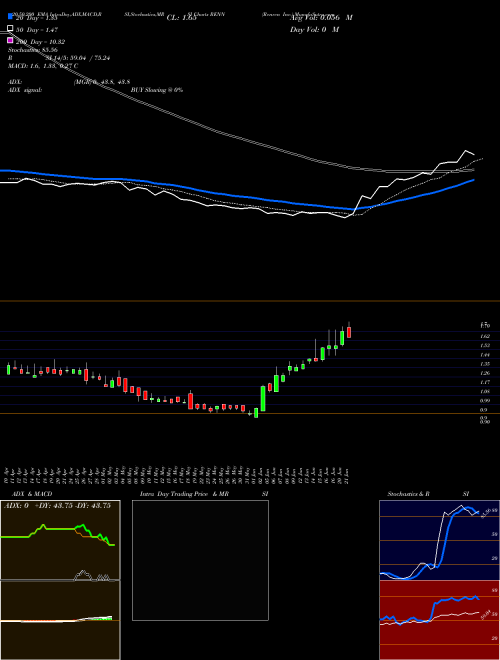The width and height of the screenshot is (500, 660).
Task: Click the 'MACD: 1.6, 1.33, 0.27 C' readout
Action: click(x=43, y=66)
